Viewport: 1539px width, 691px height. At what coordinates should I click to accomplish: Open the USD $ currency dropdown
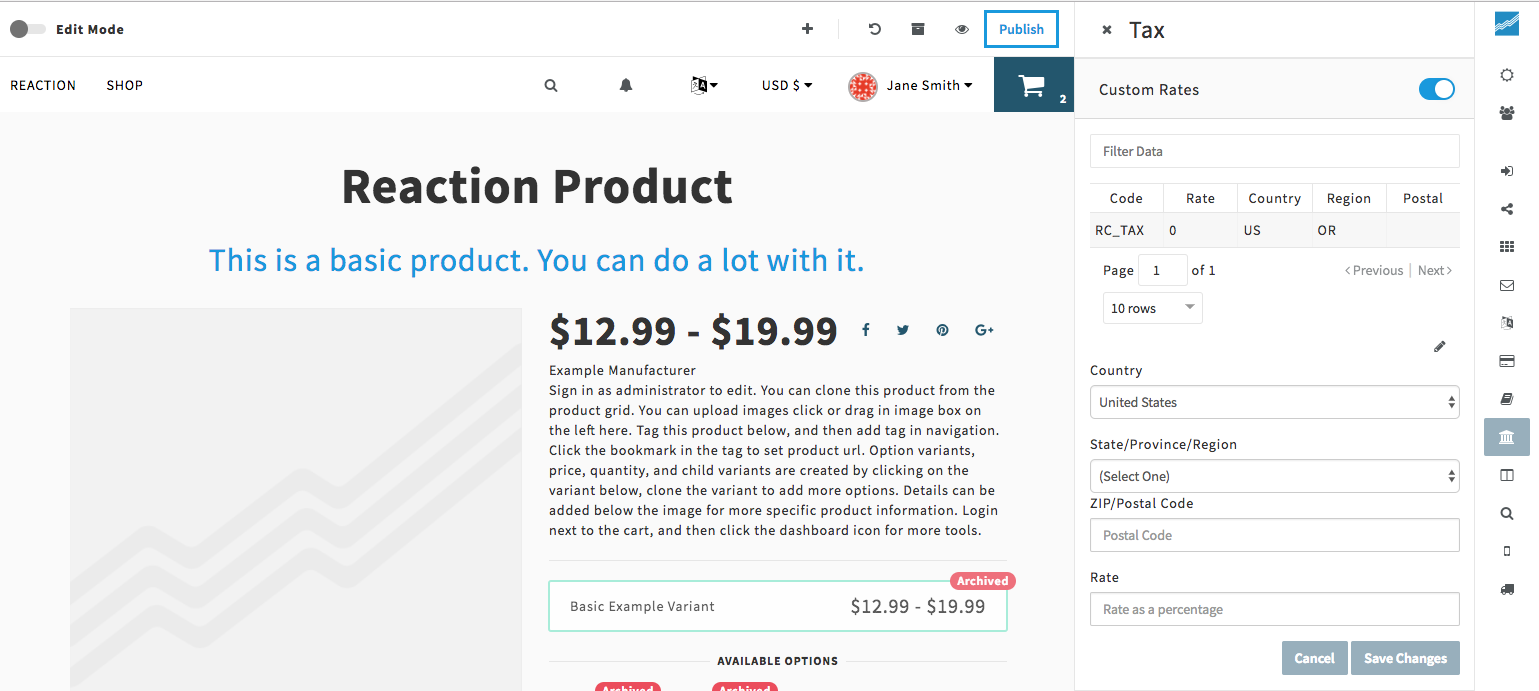point(787,86)
